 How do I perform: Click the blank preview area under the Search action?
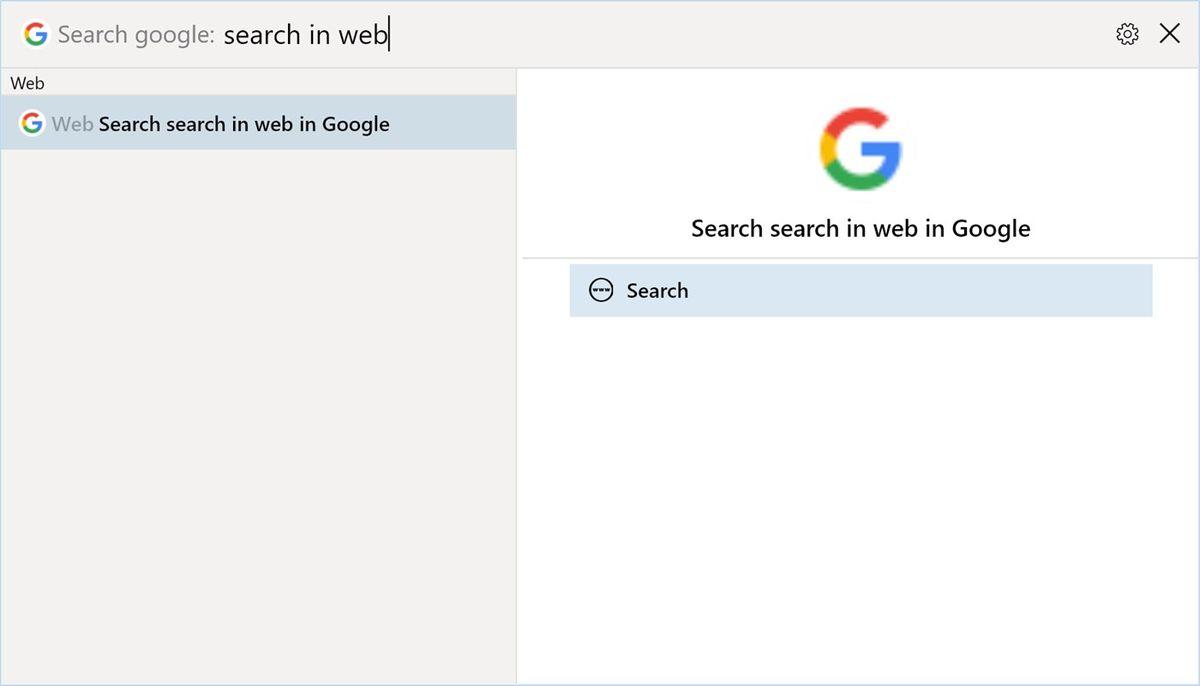pos(861,500)
